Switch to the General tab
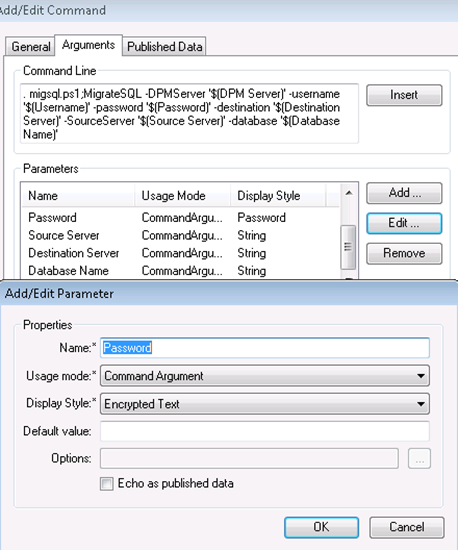The height and width of the screenshot is (550, 458). pos(30,46)
